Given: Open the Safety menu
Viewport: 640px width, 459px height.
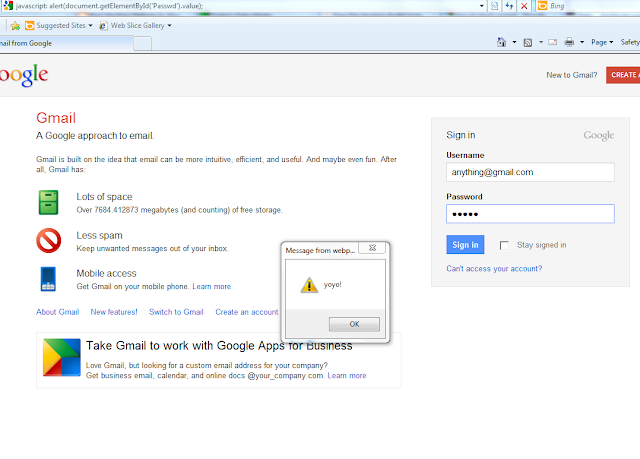Looking at the screenshot, I should [x=630, y=42].
